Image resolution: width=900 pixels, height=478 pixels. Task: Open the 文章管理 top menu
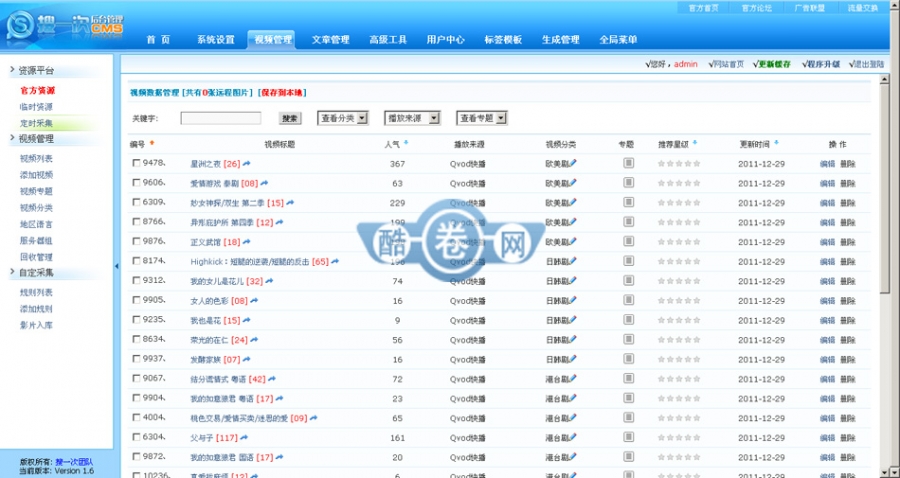[330, 40]
